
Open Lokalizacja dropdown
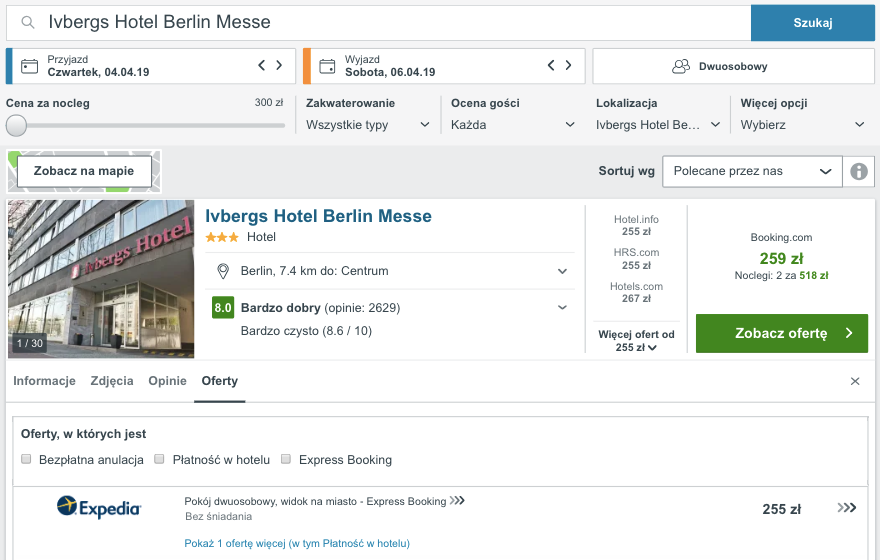click(x=658, y=125)
